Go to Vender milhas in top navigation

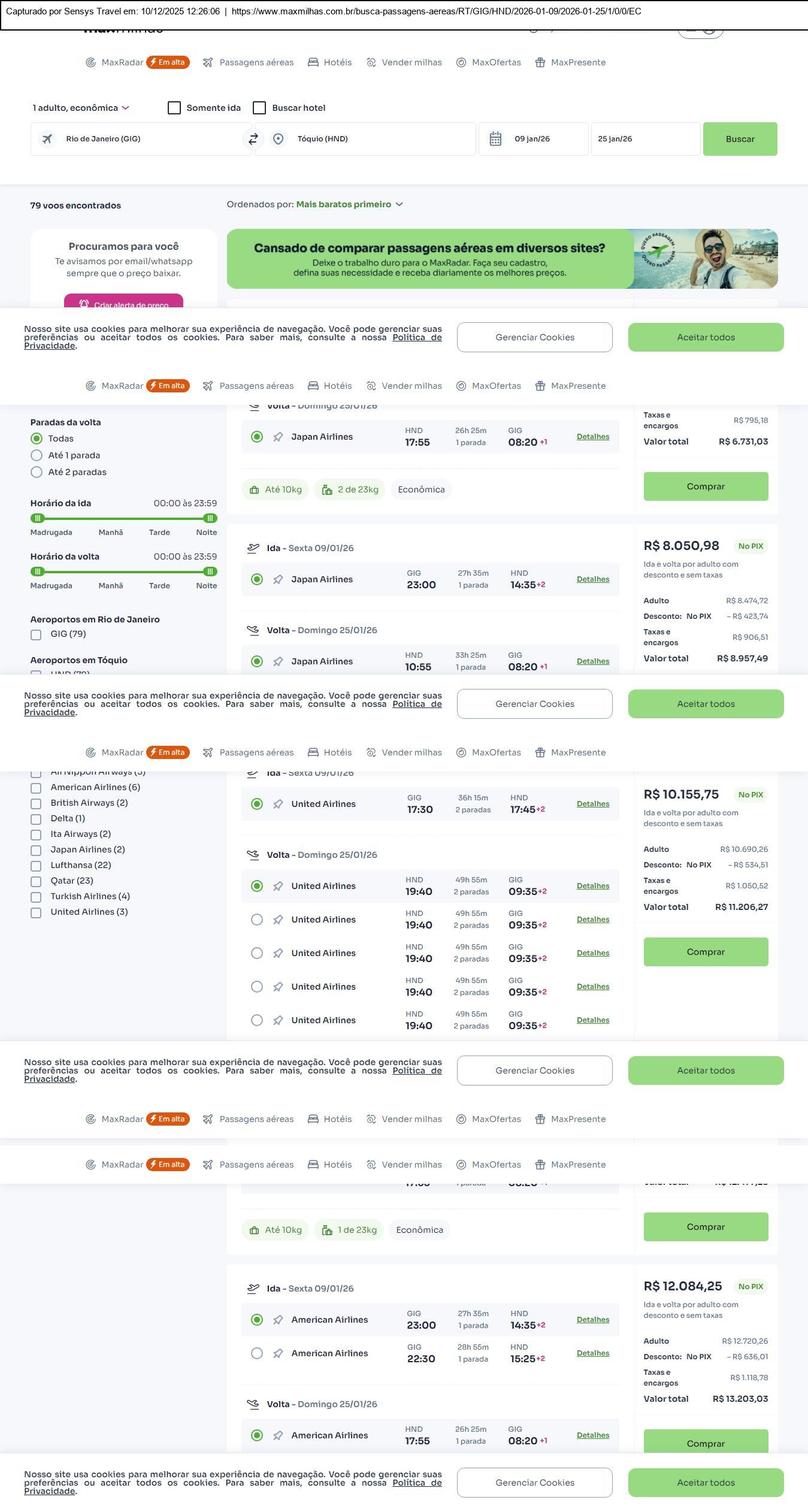point(404,62)
